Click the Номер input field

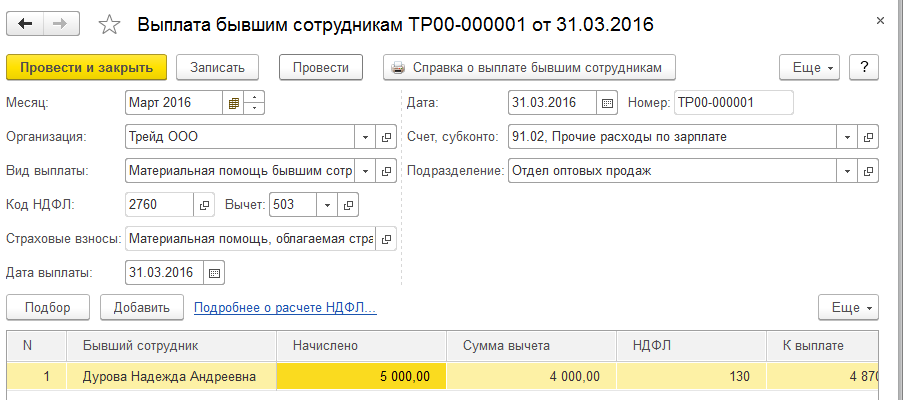pyautogui.click(x=733, y=102)
